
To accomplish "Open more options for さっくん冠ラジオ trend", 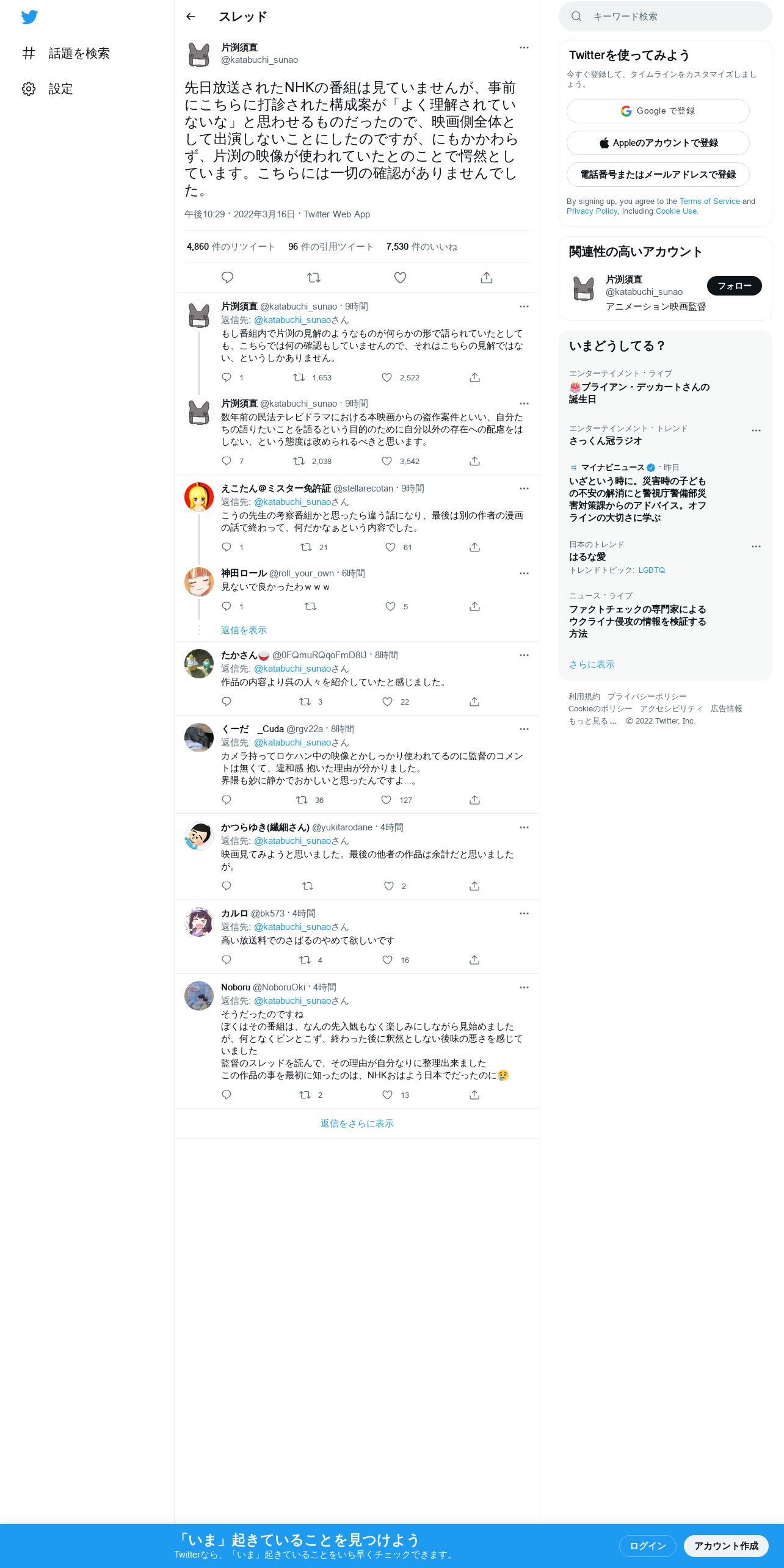I will [x=756, y=430].
